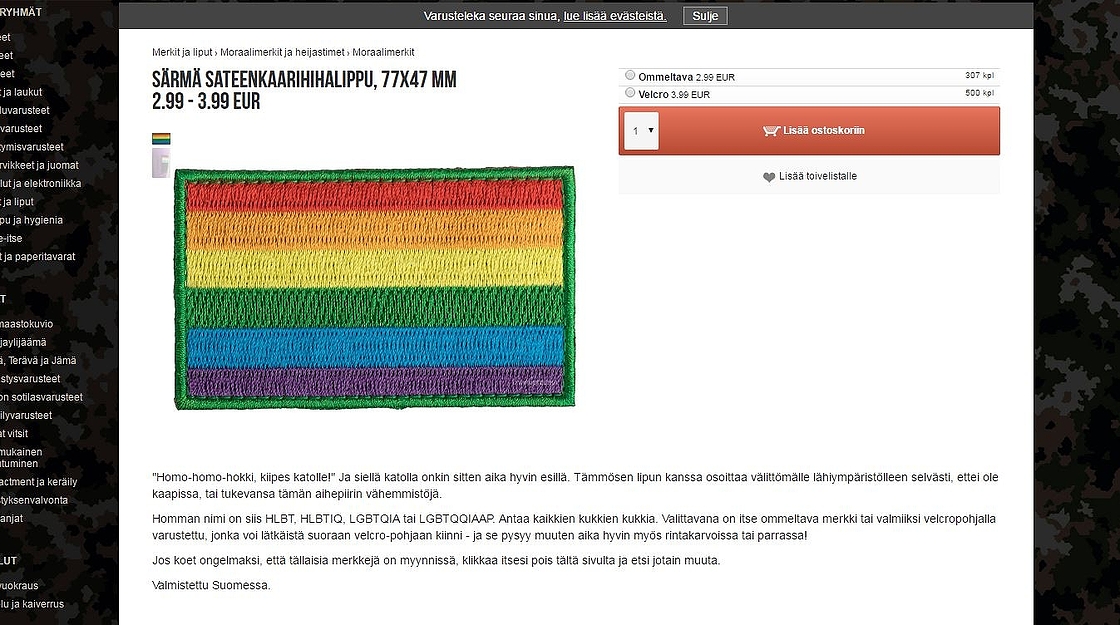
Task: Open the lue lisää evästeistä link
Action: (x=615, y=16)
